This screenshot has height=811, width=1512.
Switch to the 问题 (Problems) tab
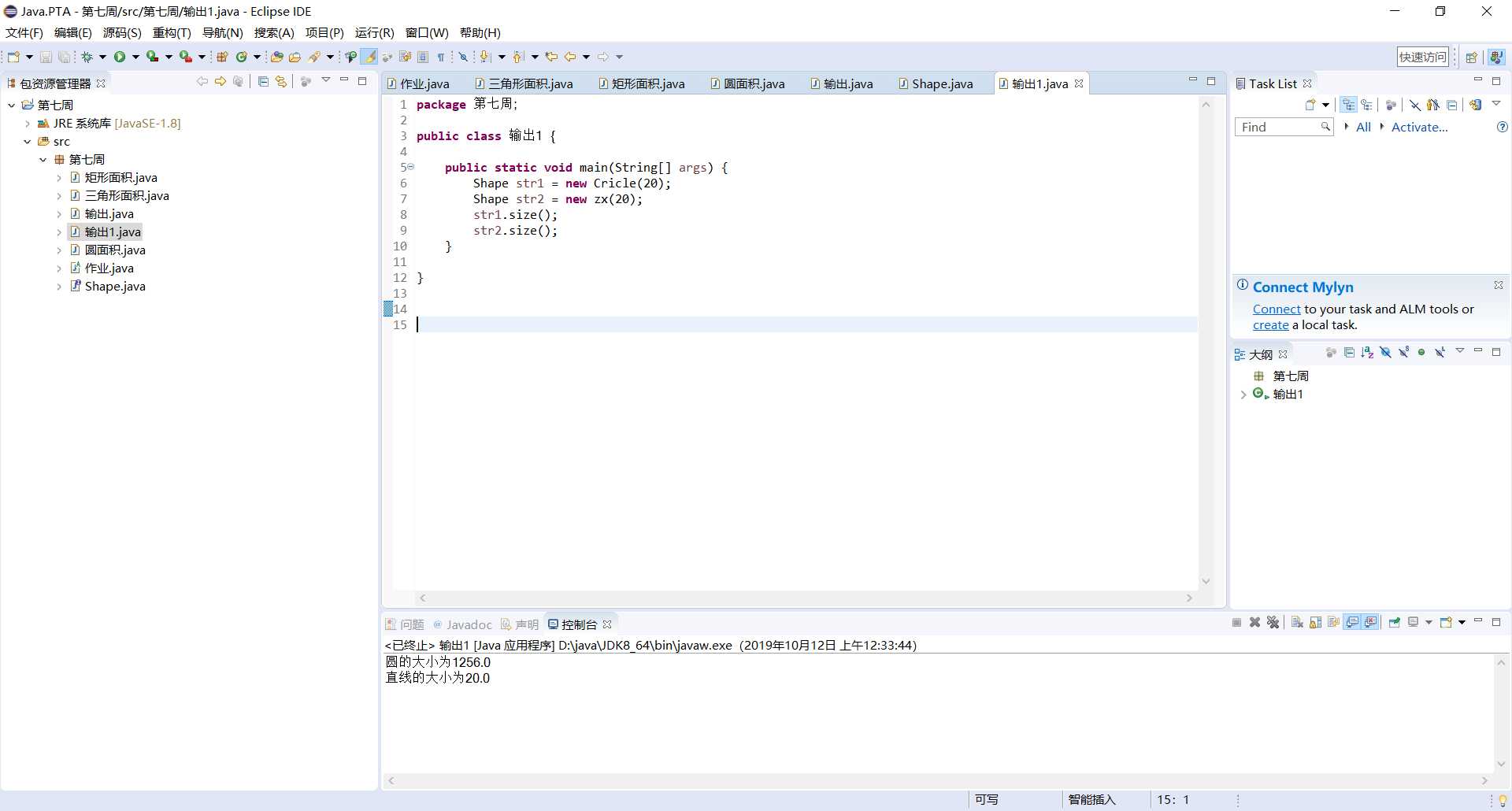pyautogui.click(x=405, y=624)
